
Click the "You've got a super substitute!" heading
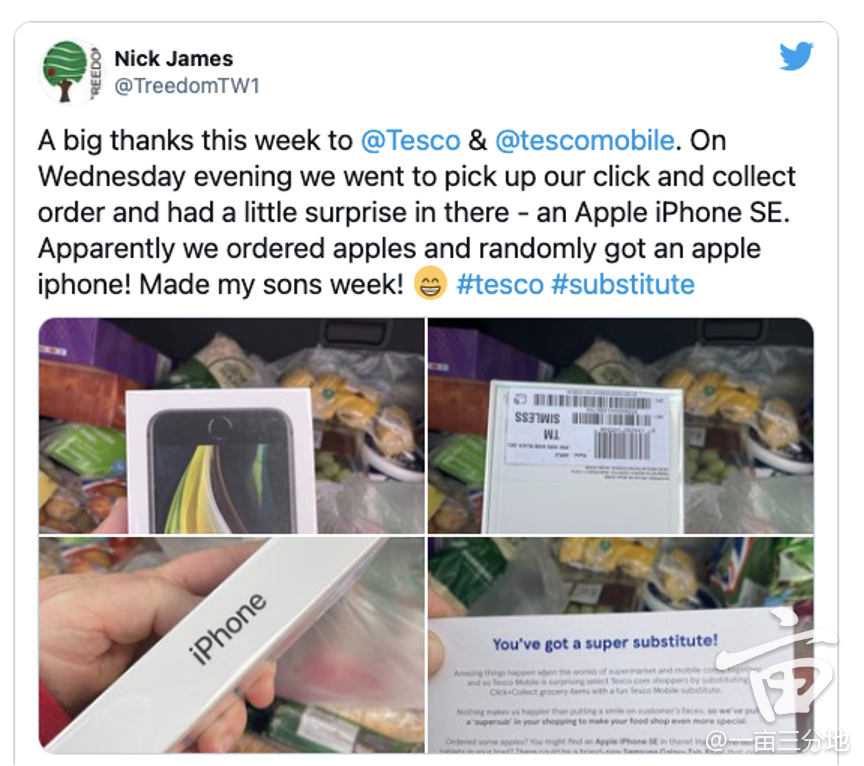pos(605,643)
